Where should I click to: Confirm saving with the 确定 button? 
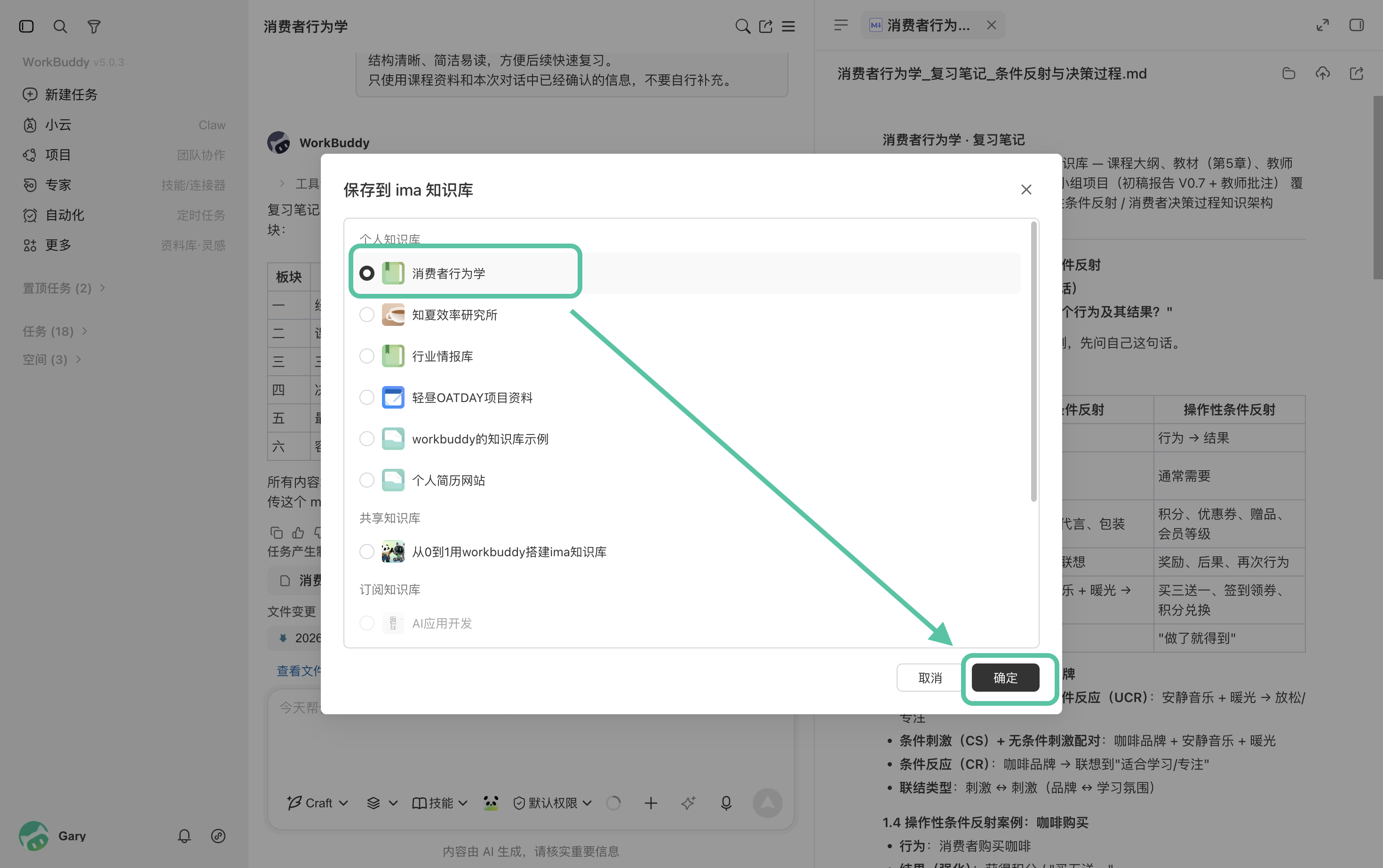1005,678
